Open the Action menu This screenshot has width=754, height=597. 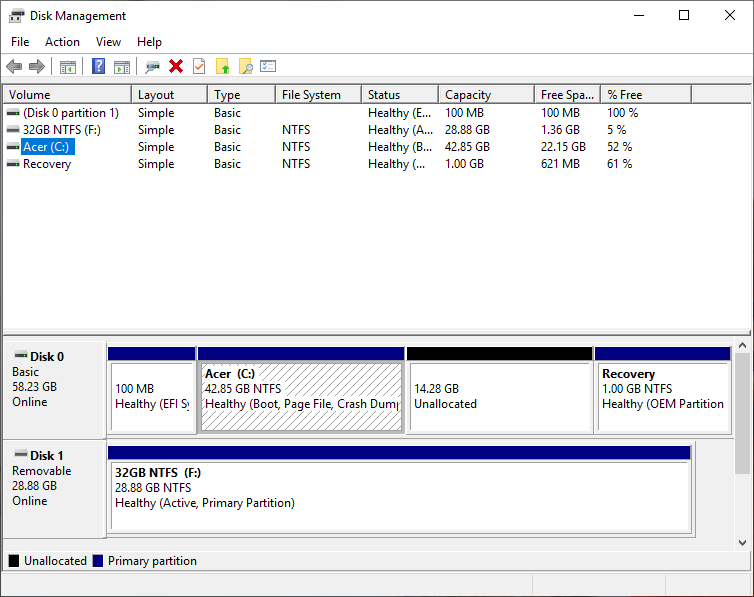[x=63, y=42]
